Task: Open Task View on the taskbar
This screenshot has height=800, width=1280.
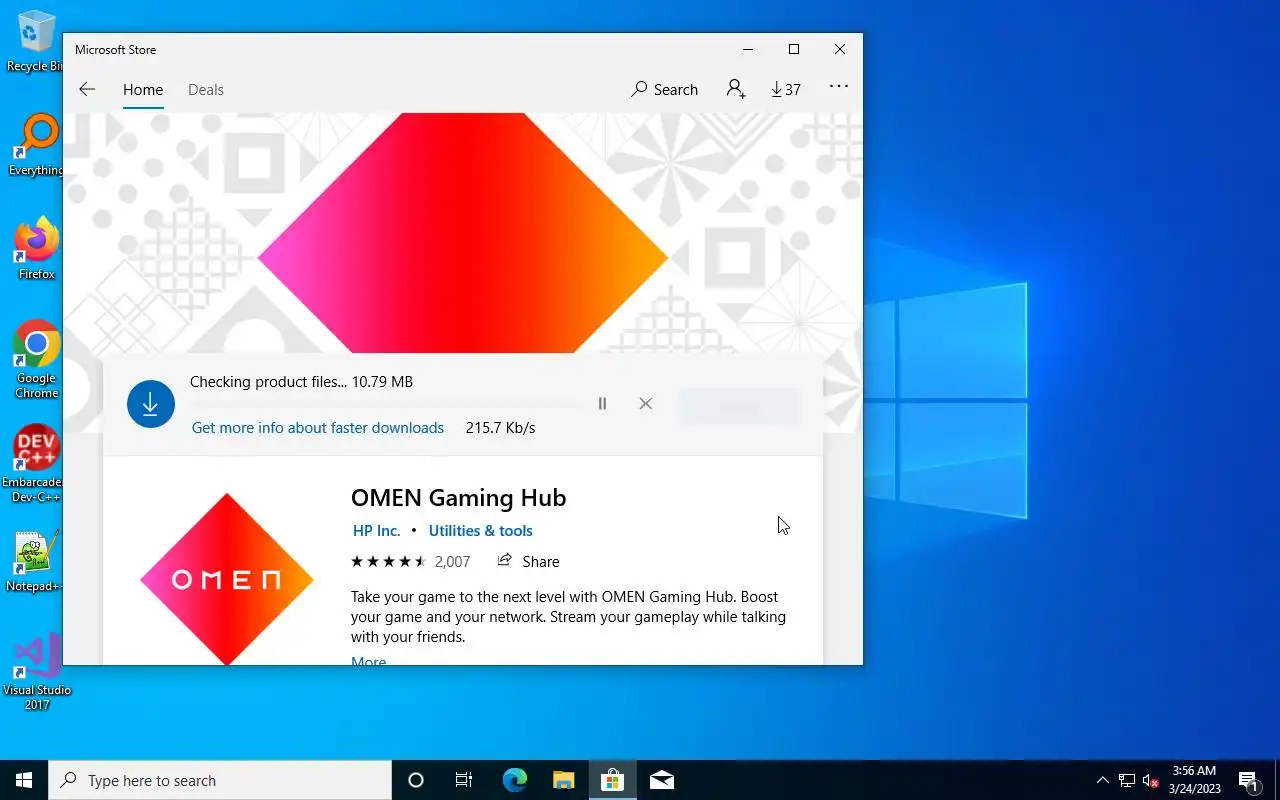Action: click(x=464, y=780)
